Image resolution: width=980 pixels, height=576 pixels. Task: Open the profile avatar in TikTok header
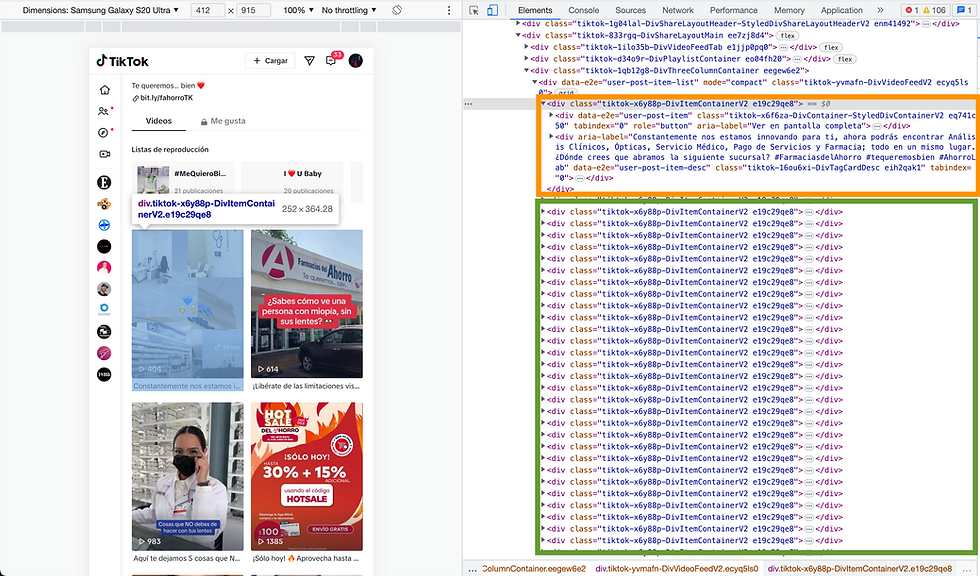coord(356,61)
